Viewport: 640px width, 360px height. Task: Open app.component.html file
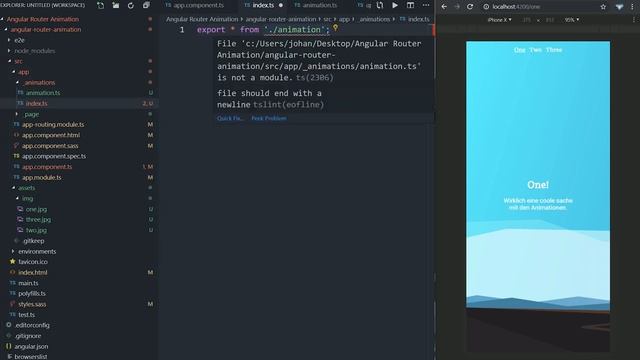pos(51,135)
